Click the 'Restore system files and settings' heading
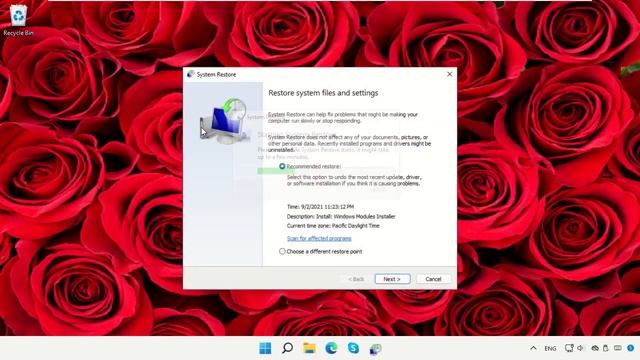The height and width of the screenshot is (360, 640). pyautogui.click(x=323, y=93)
